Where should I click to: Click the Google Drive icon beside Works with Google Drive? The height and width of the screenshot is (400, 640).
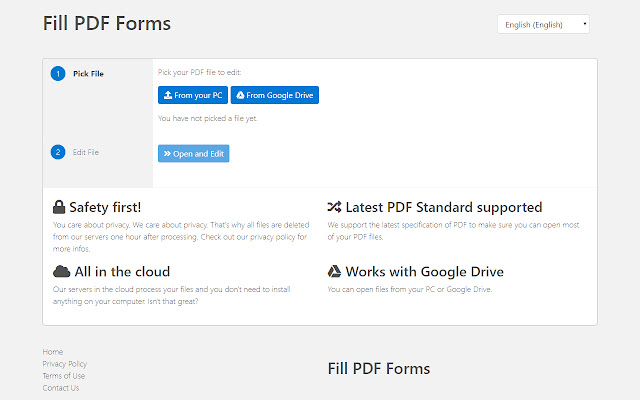click(x=335, y=271)
